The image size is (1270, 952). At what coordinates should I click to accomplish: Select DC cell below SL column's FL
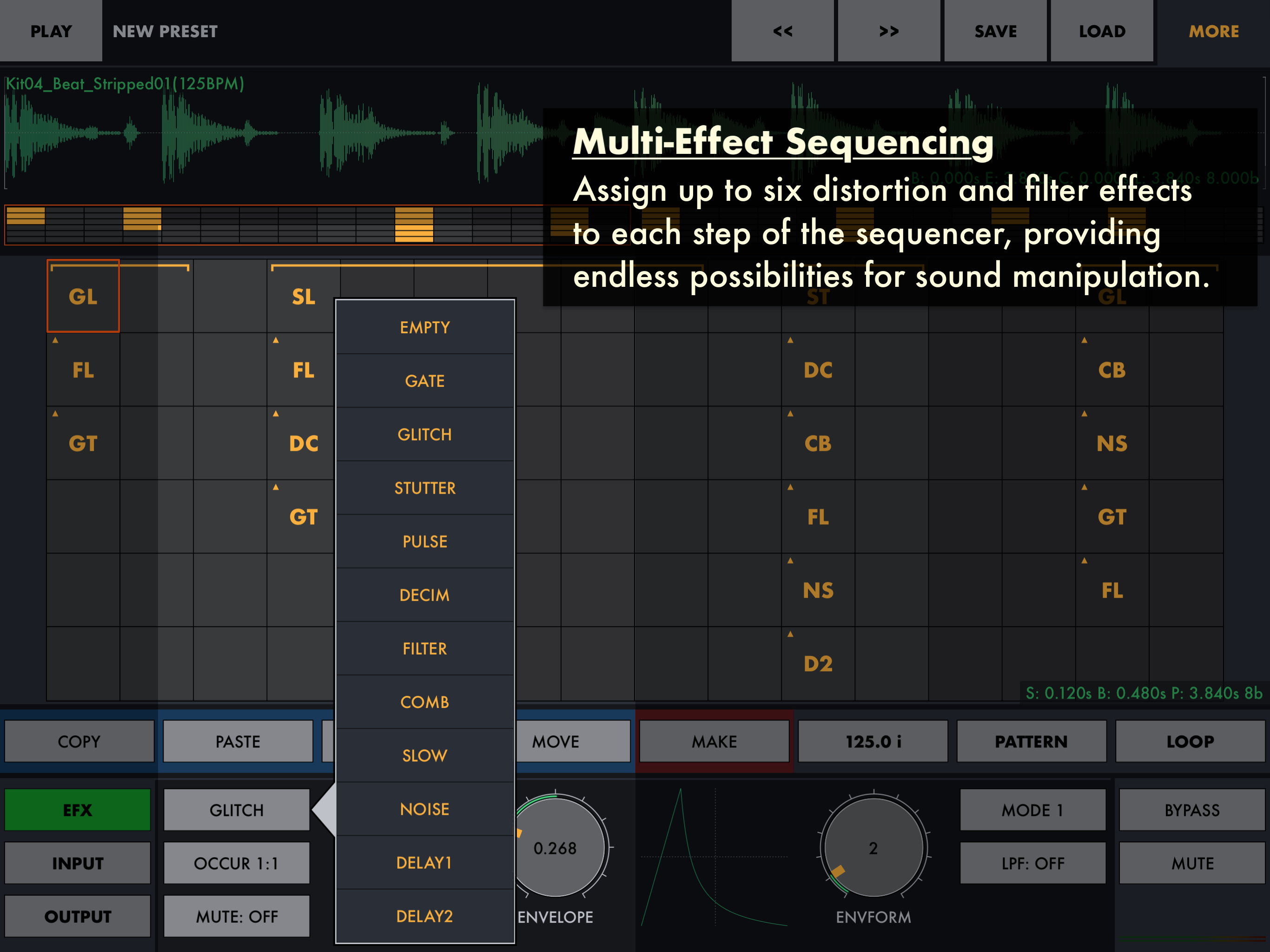coord(304,443)
